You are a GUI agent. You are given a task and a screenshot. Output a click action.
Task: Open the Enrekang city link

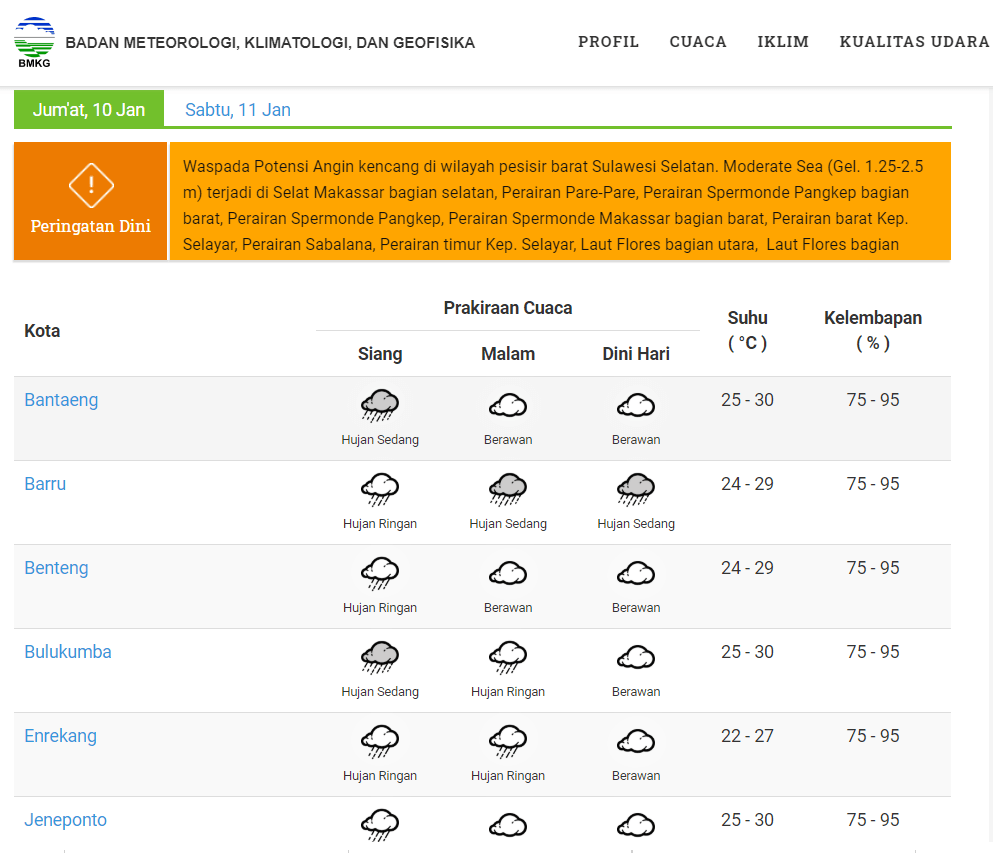(x=60, y=736)
